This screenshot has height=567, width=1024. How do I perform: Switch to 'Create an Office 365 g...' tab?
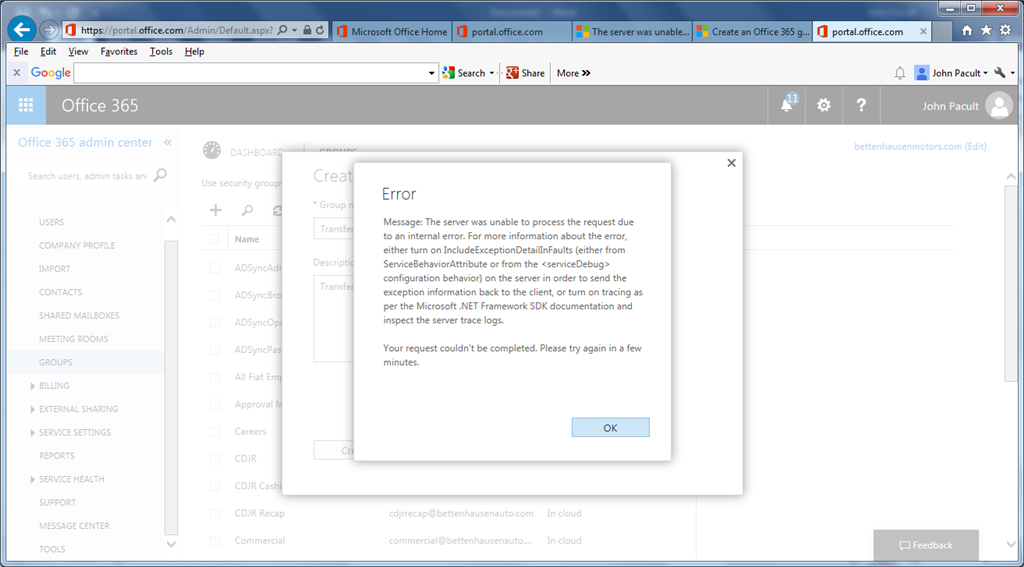752,31
